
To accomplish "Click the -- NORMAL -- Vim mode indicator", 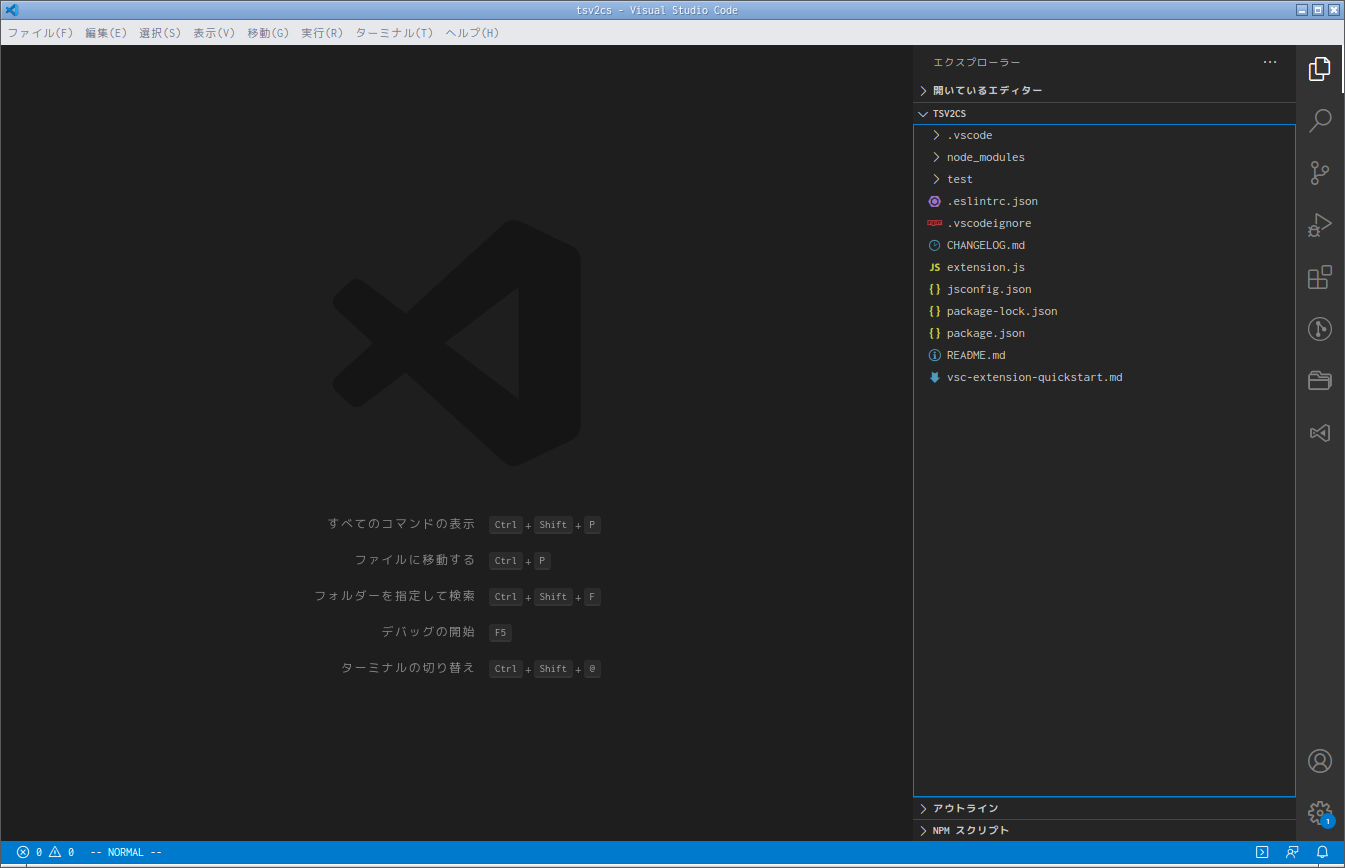I will click(x=126, y=852).
